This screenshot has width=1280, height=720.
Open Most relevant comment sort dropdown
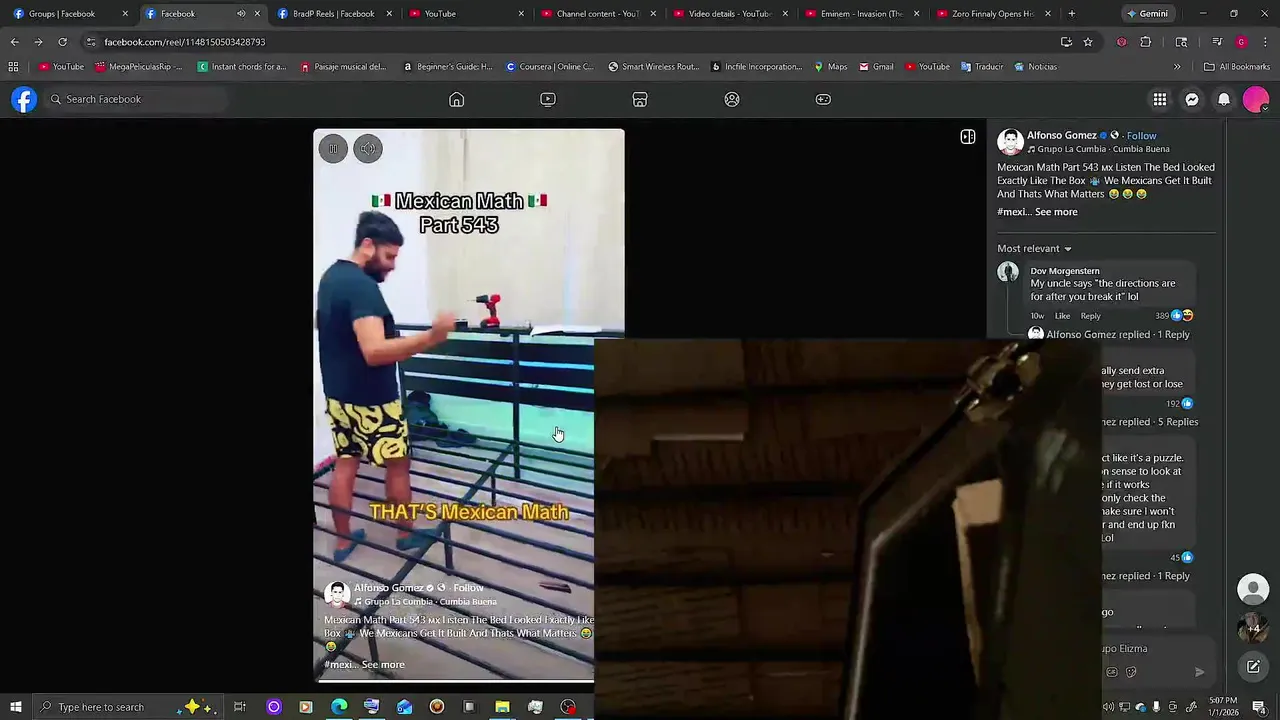tap(1034, 248)
